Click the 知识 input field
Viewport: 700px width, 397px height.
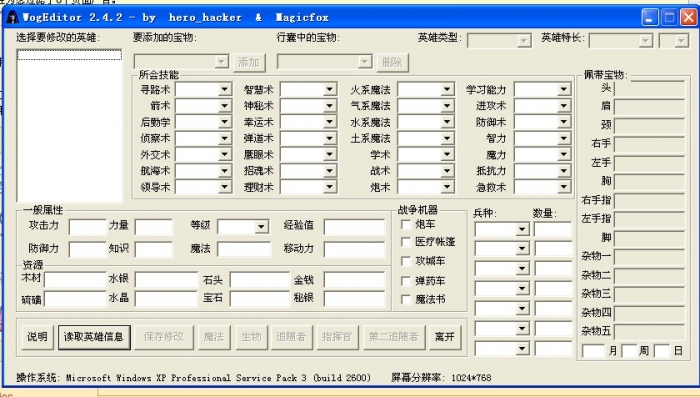click(x=154, y=249)
